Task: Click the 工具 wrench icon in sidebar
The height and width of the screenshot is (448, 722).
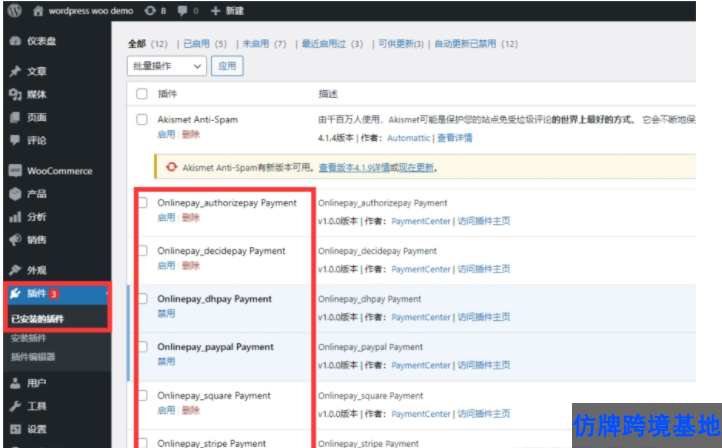Action: 15,406
